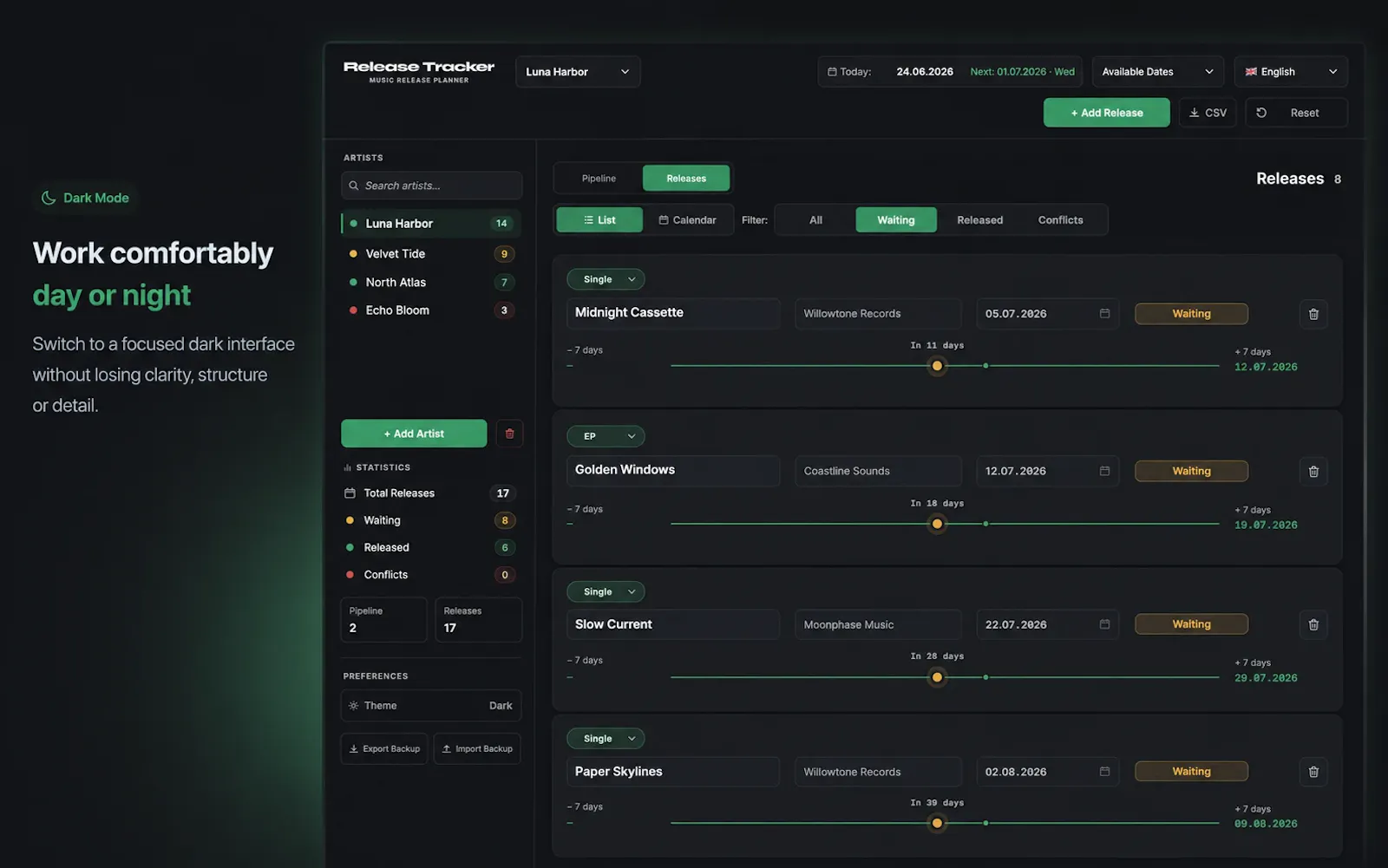Viewport: 1388px width, 868px height.
Task: Click the Waiting statistic row
Action: click(431, 520)
